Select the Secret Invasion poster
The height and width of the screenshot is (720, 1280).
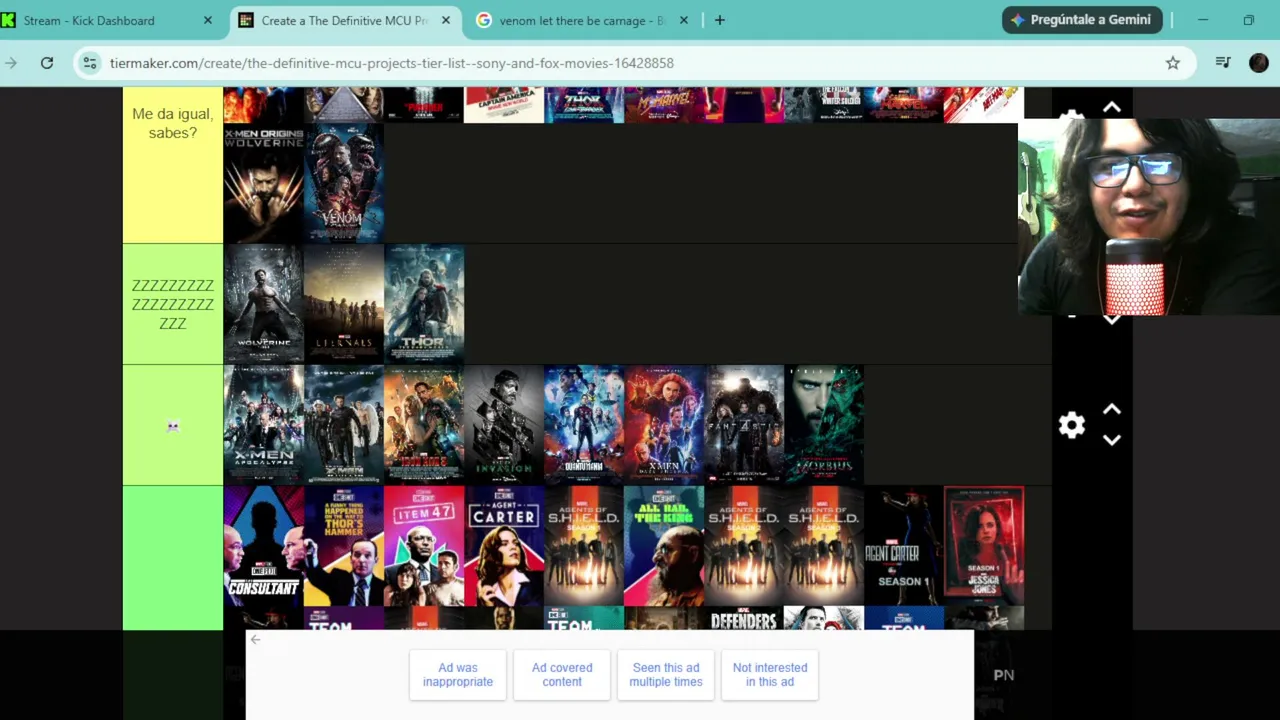coord(504,425)
